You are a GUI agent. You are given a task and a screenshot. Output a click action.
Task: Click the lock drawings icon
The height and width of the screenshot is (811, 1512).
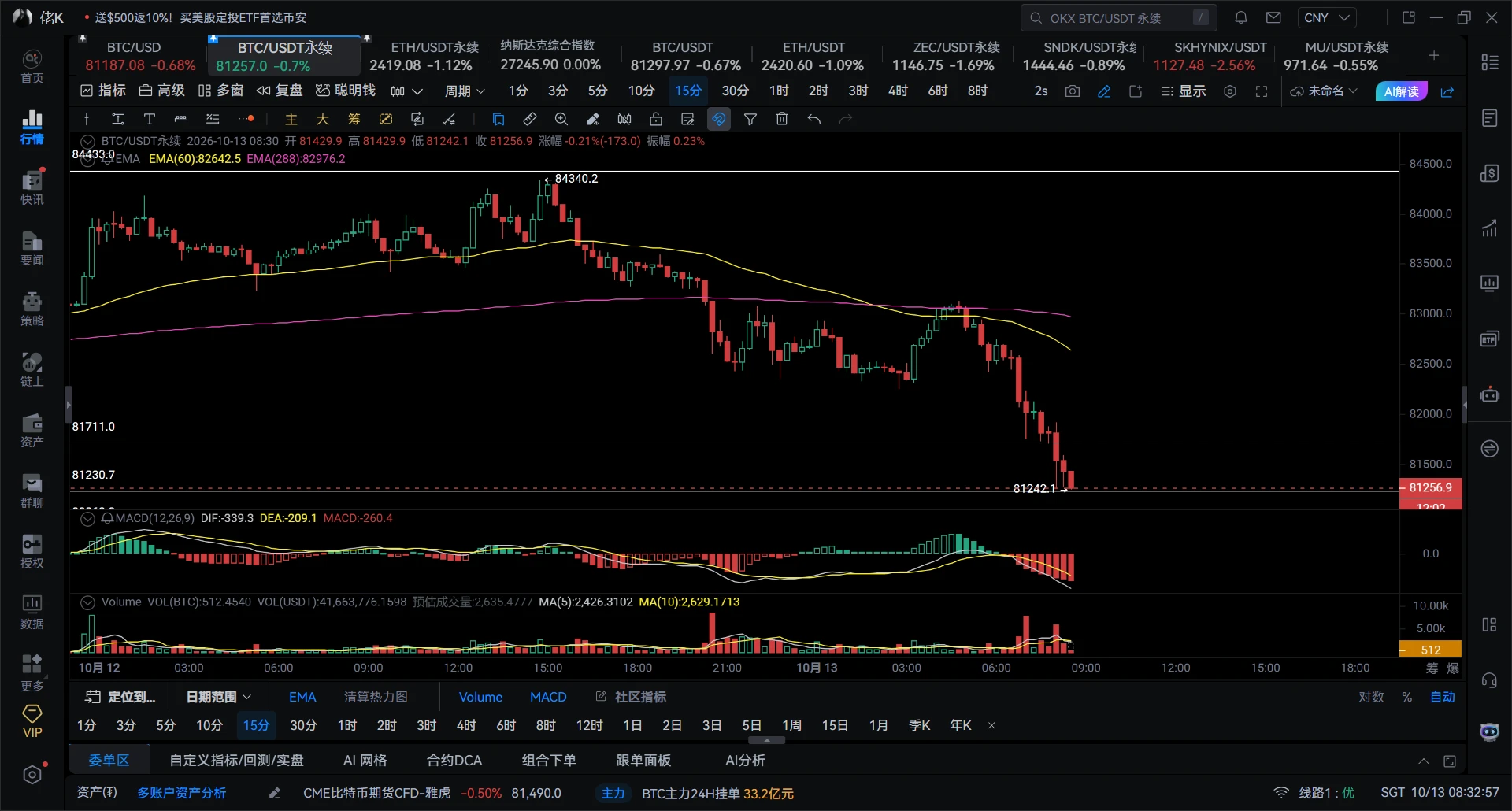(655, 119)
